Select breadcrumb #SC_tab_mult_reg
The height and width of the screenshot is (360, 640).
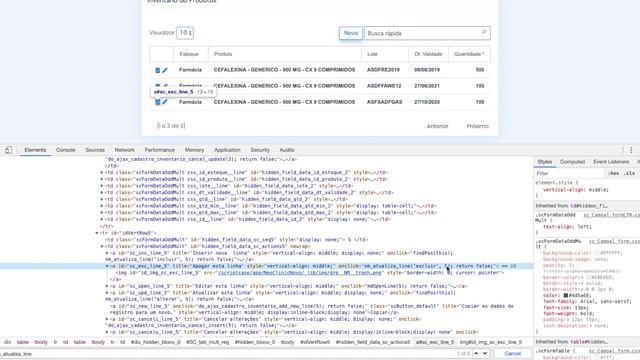coord(207,342)
